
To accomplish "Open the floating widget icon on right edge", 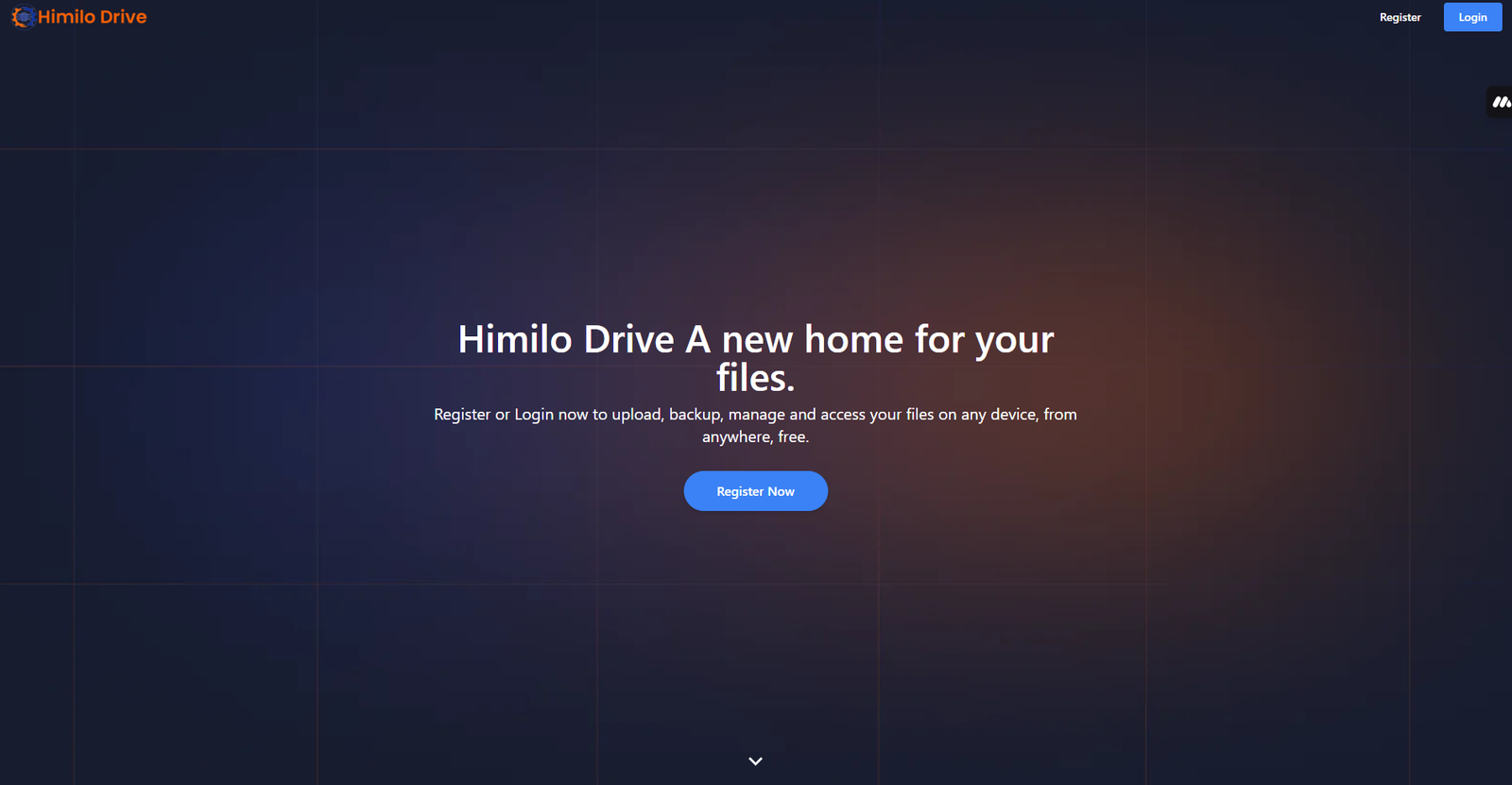I will (x=1500, y=102).
